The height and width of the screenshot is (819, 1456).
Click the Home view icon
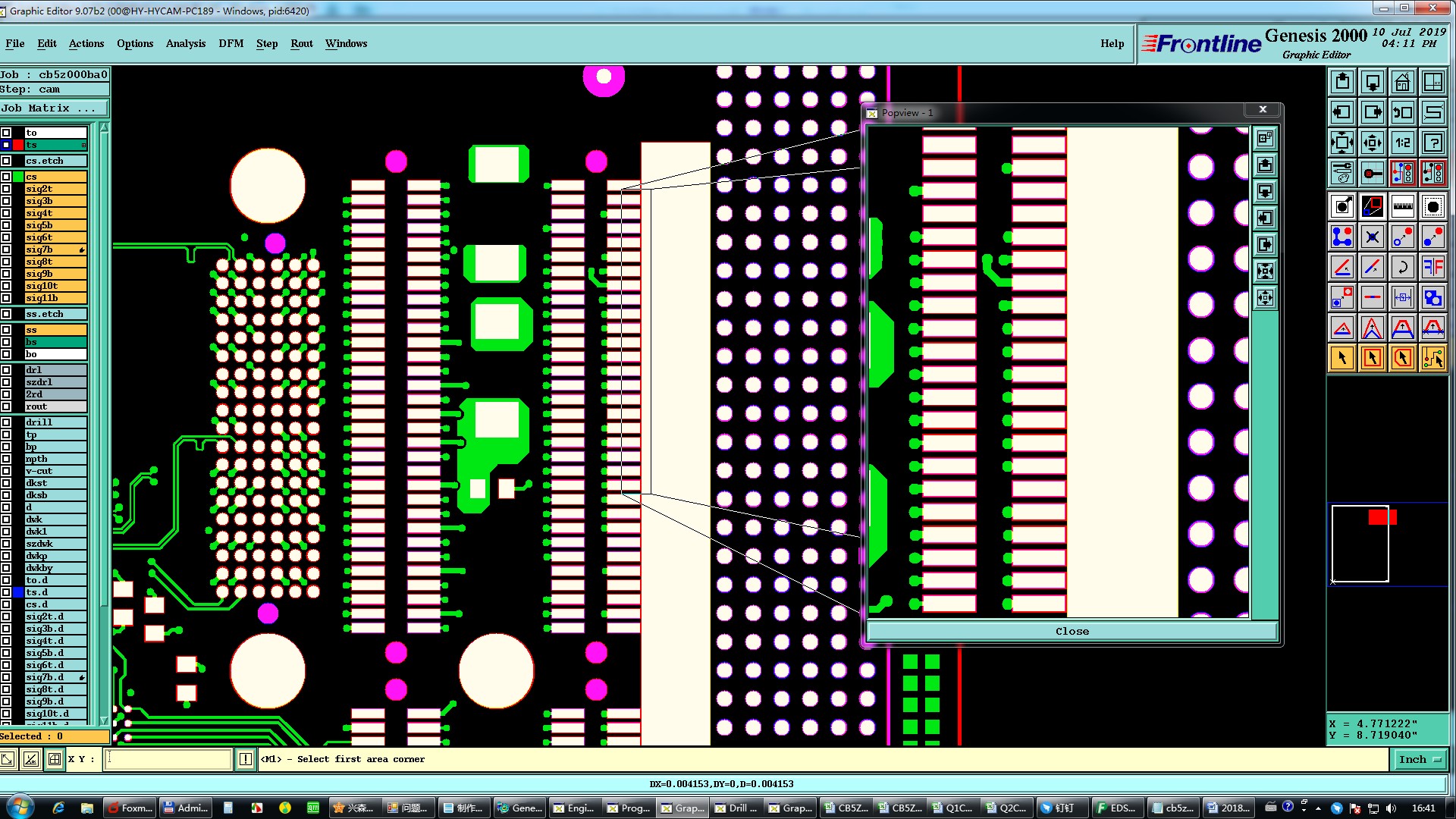coord(1402,82)
